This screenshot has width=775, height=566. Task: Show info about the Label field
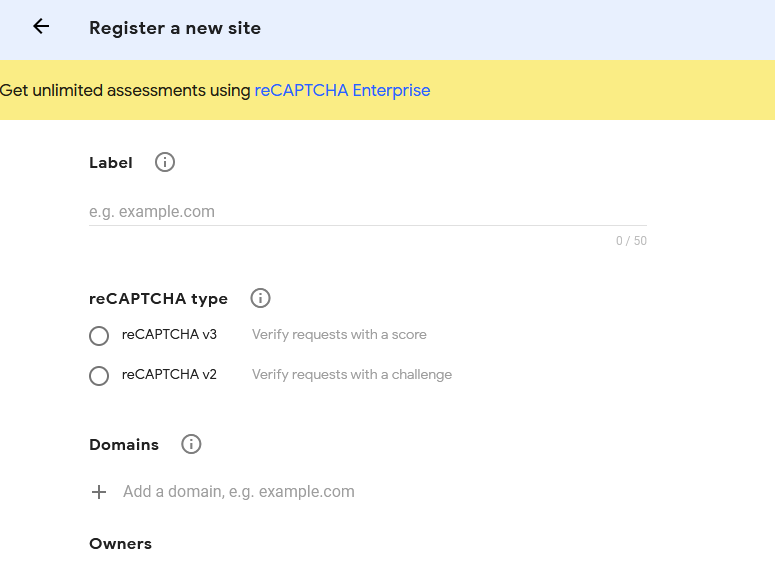tap(165, 162)
